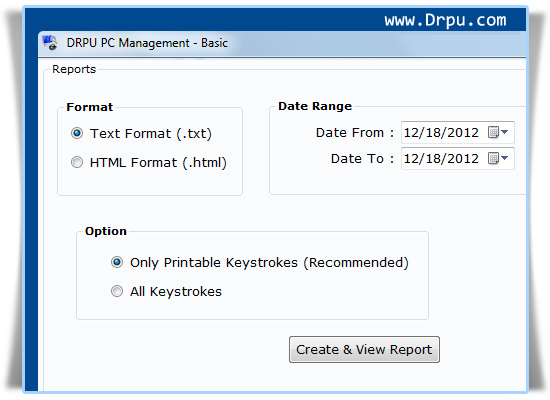Click the All Keystrokes label text
This screenshot has height=400, width=550.
click(176, 292)
